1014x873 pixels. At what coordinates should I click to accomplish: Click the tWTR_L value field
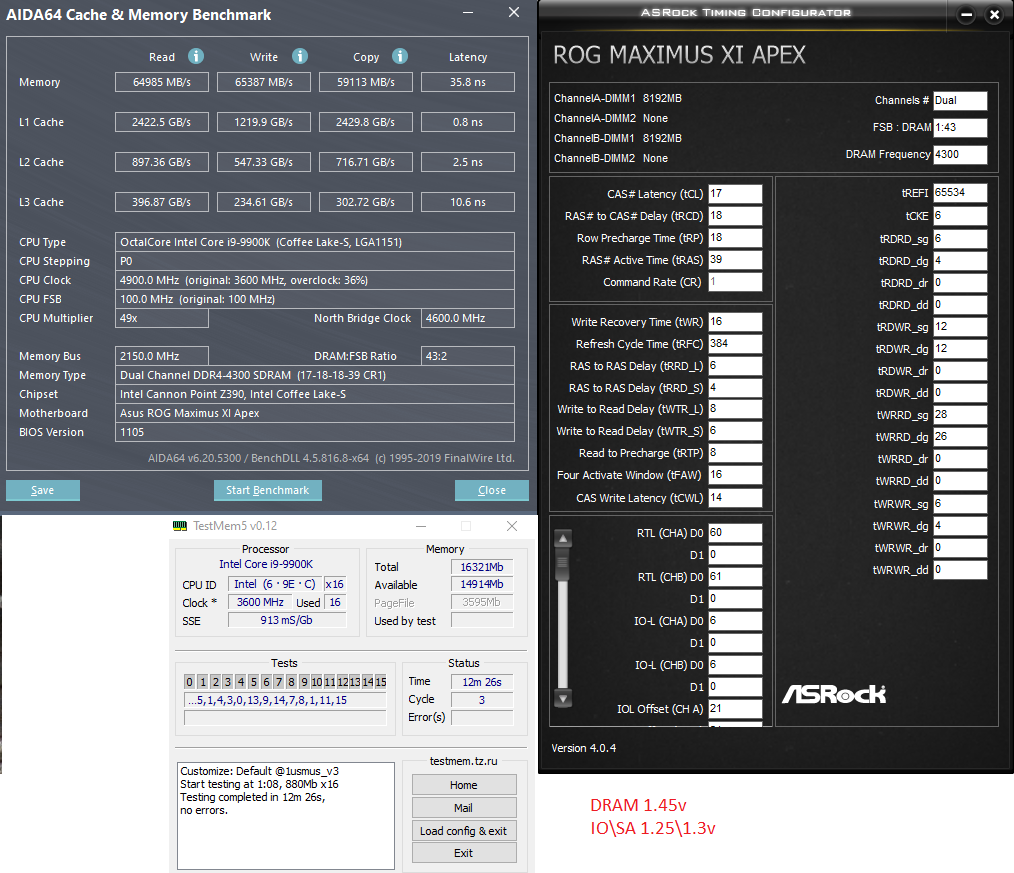(x=735, y=409)
